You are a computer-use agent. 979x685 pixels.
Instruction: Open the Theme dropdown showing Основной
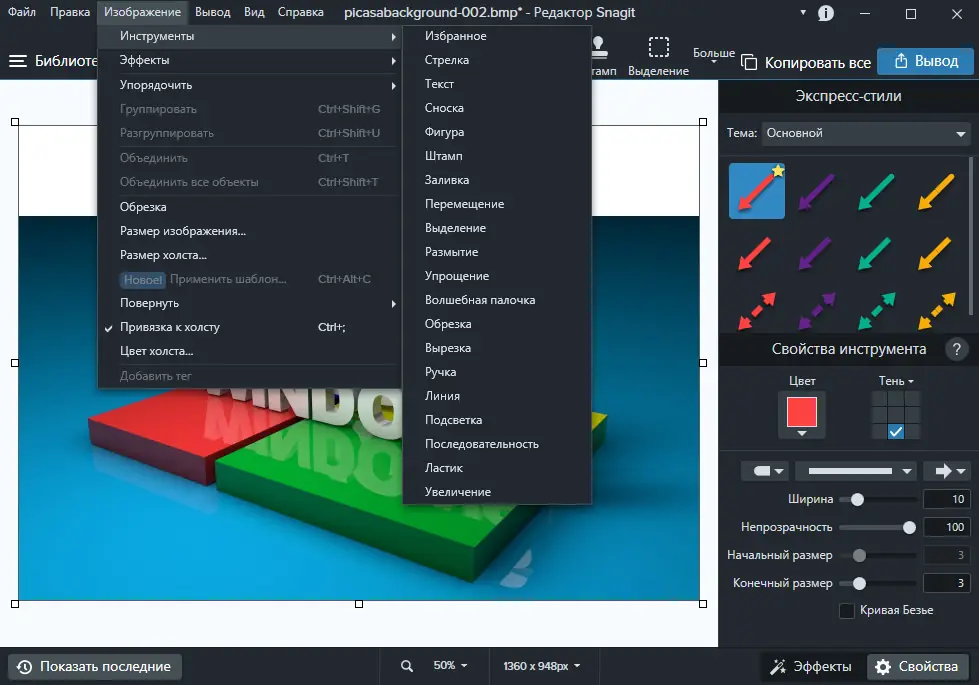866,133
